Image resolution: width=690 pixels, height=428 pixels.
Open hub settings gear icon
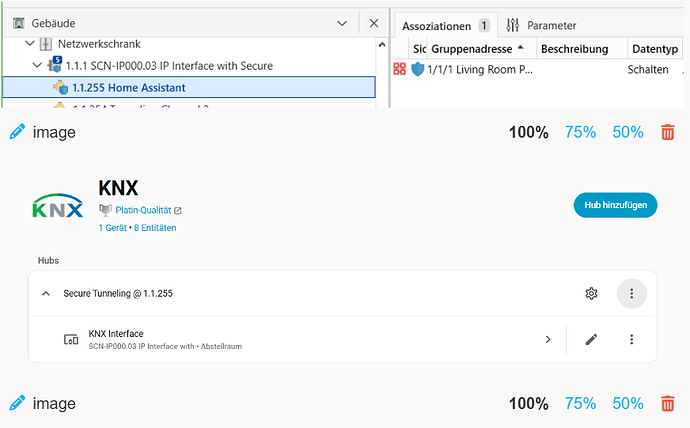(591, 293)
